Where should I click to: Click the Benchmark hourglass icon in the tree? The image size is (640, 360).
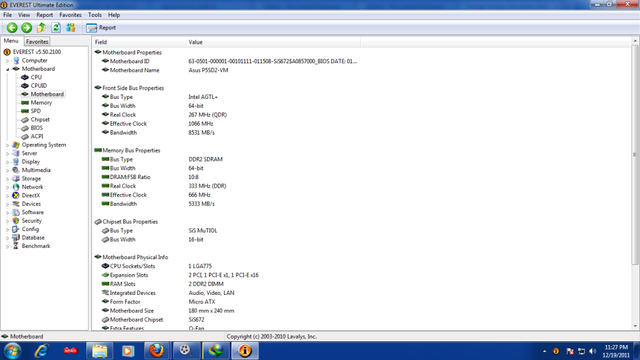pos(16,246)
